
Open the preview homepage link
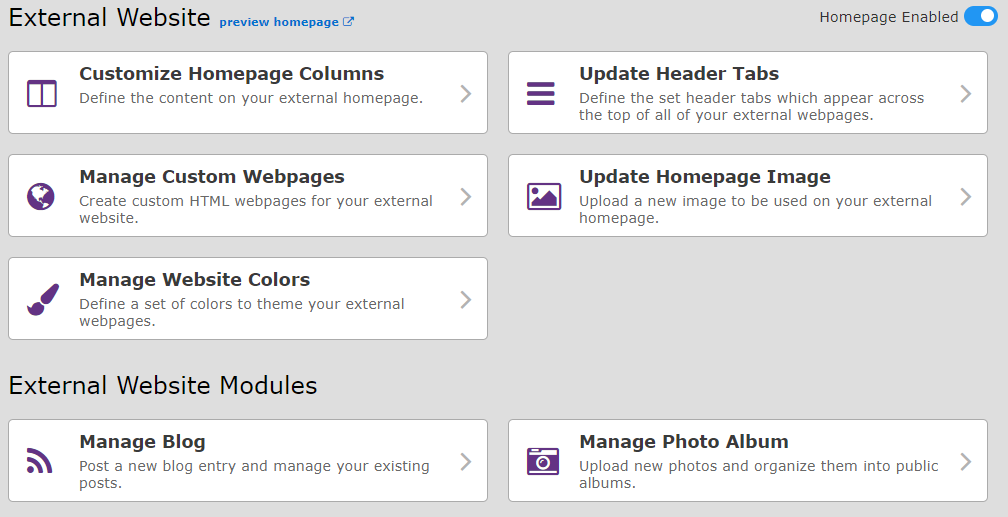click(x=279, y=22)
